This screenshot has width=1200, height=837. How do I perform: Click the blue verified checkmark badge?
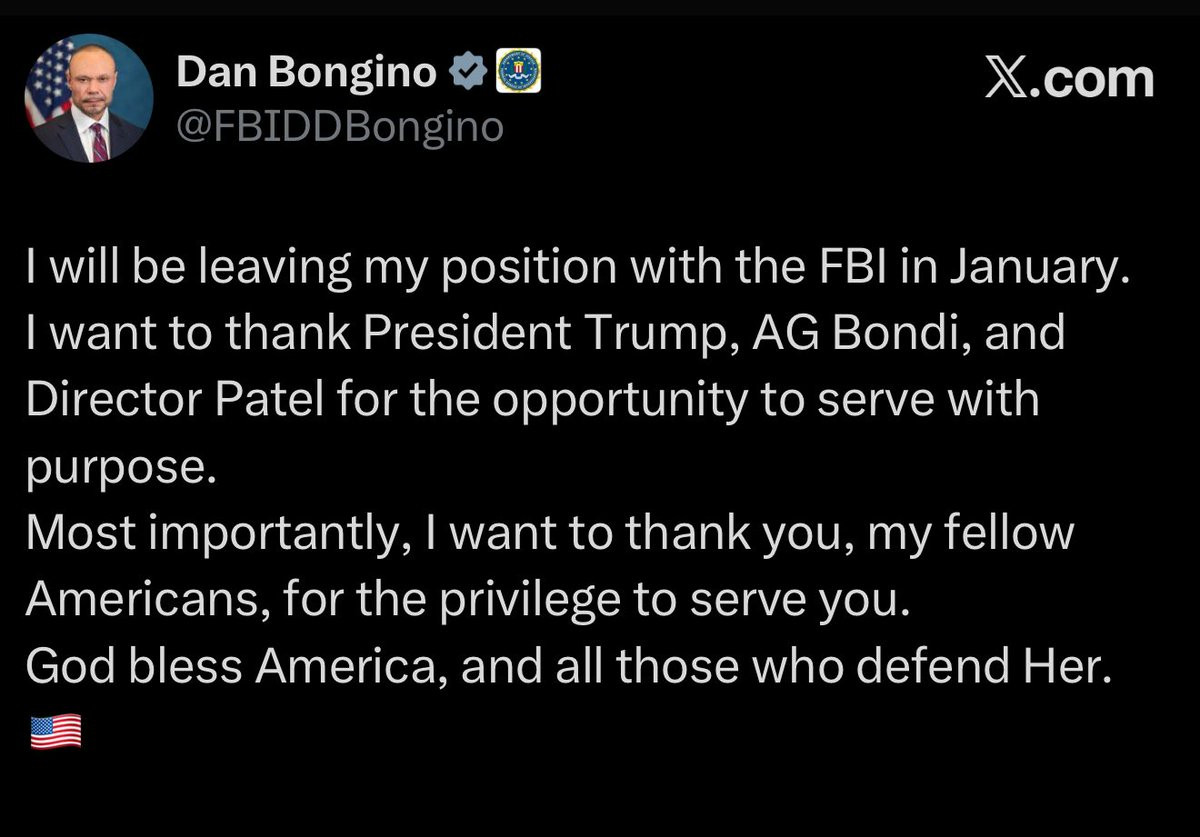[469, 72]
